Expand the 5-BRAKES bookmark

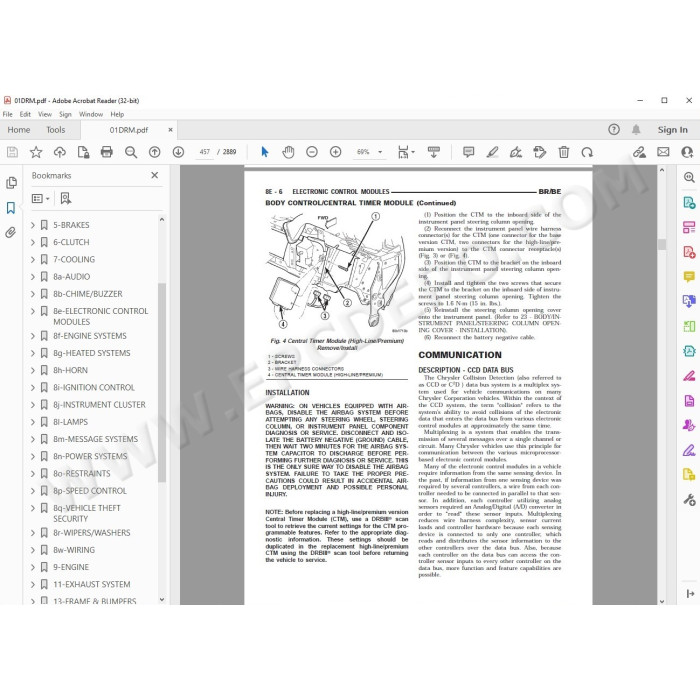coord(33,225)
